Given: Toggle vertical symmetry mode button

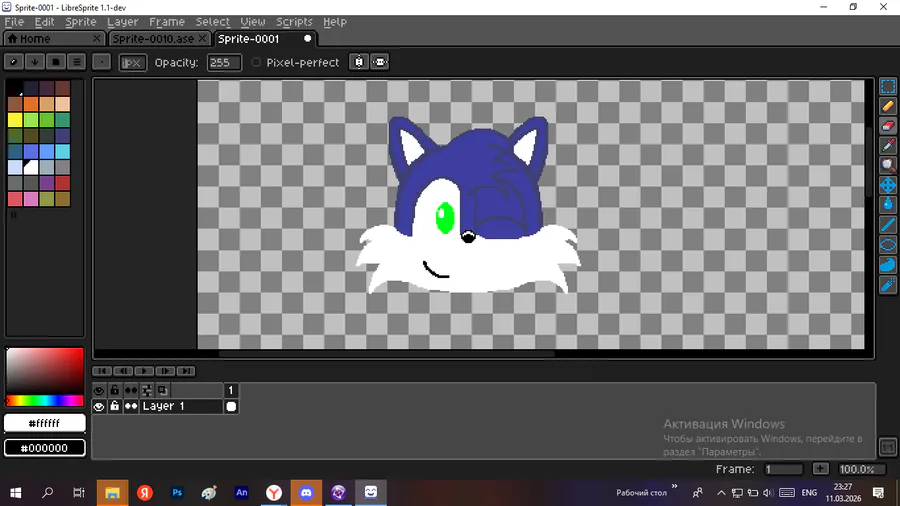Looking at the screenshot, I should (359, 62).
